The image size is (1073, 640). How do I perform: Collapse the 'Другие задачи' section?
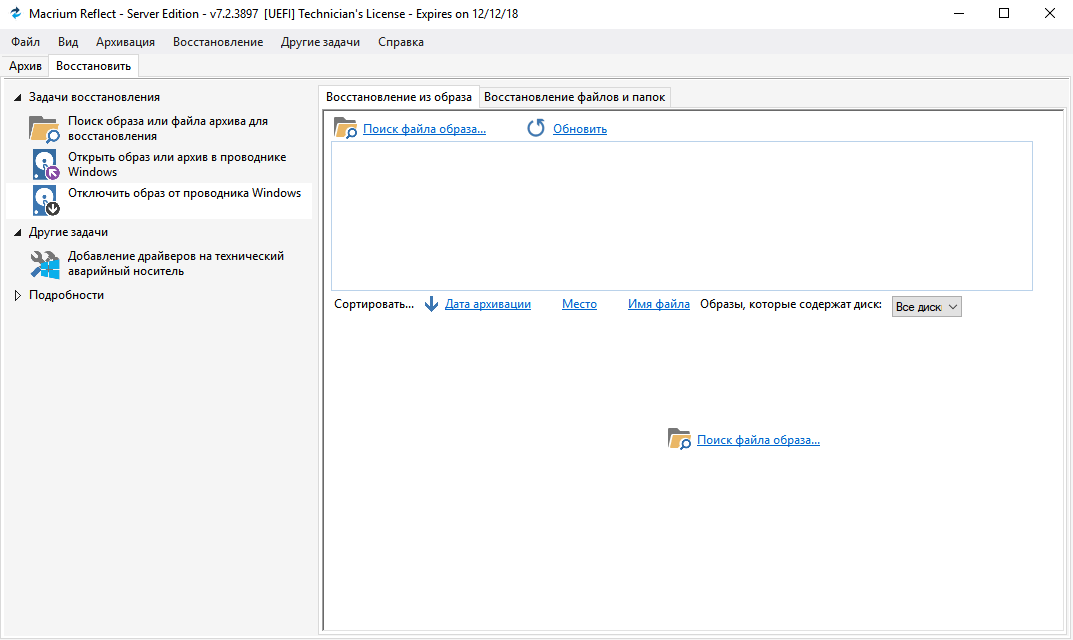click(17, 232)
